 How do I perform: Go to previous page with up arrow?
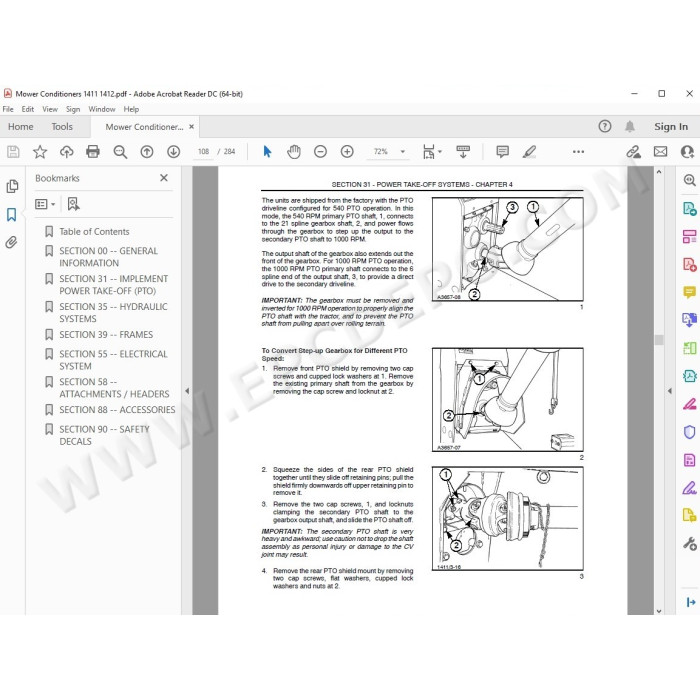tap(147, 152)
